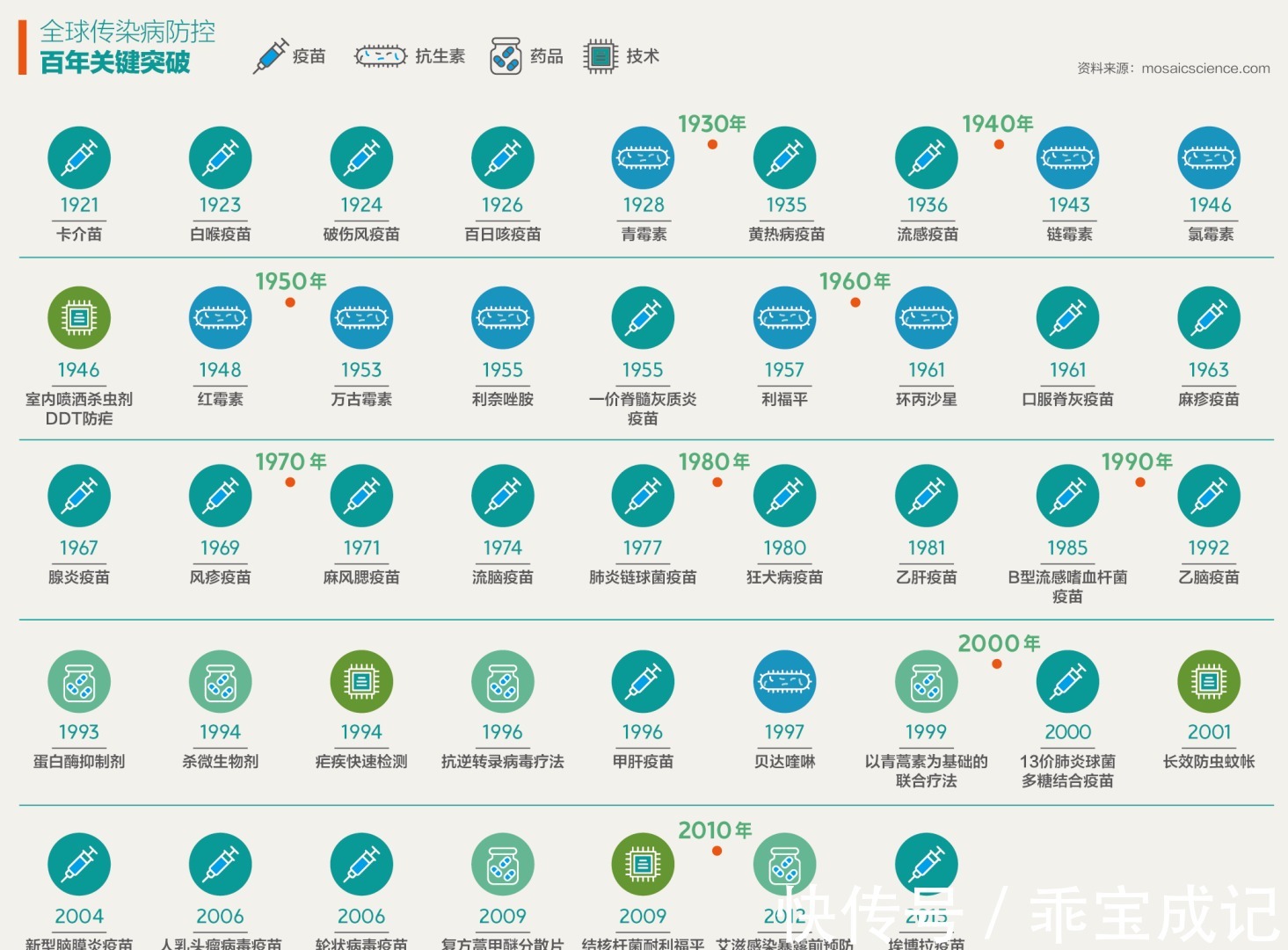Click the 疫苗 legend syringe symbol

(271, 54)
